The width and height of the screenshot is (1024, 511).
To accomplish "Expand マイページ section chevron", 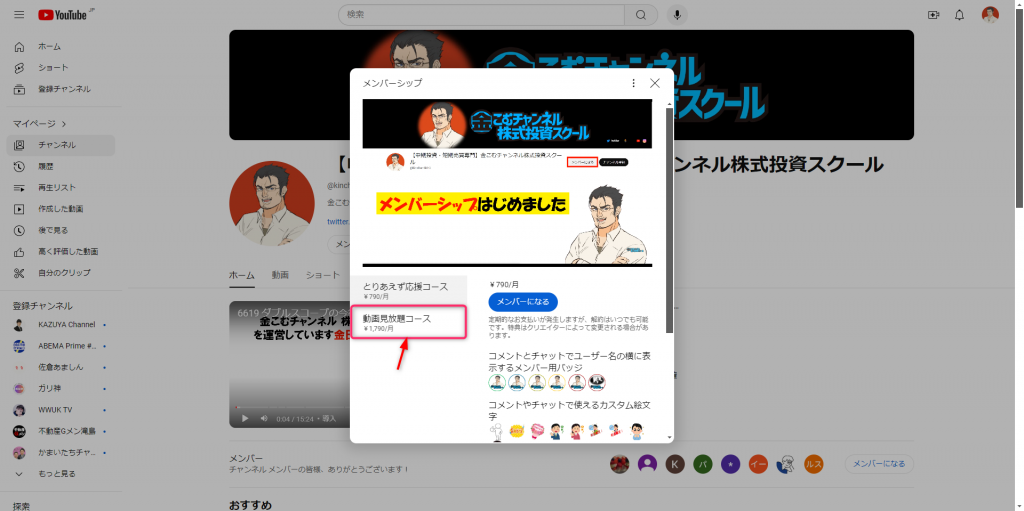I will tap(63, 124).
